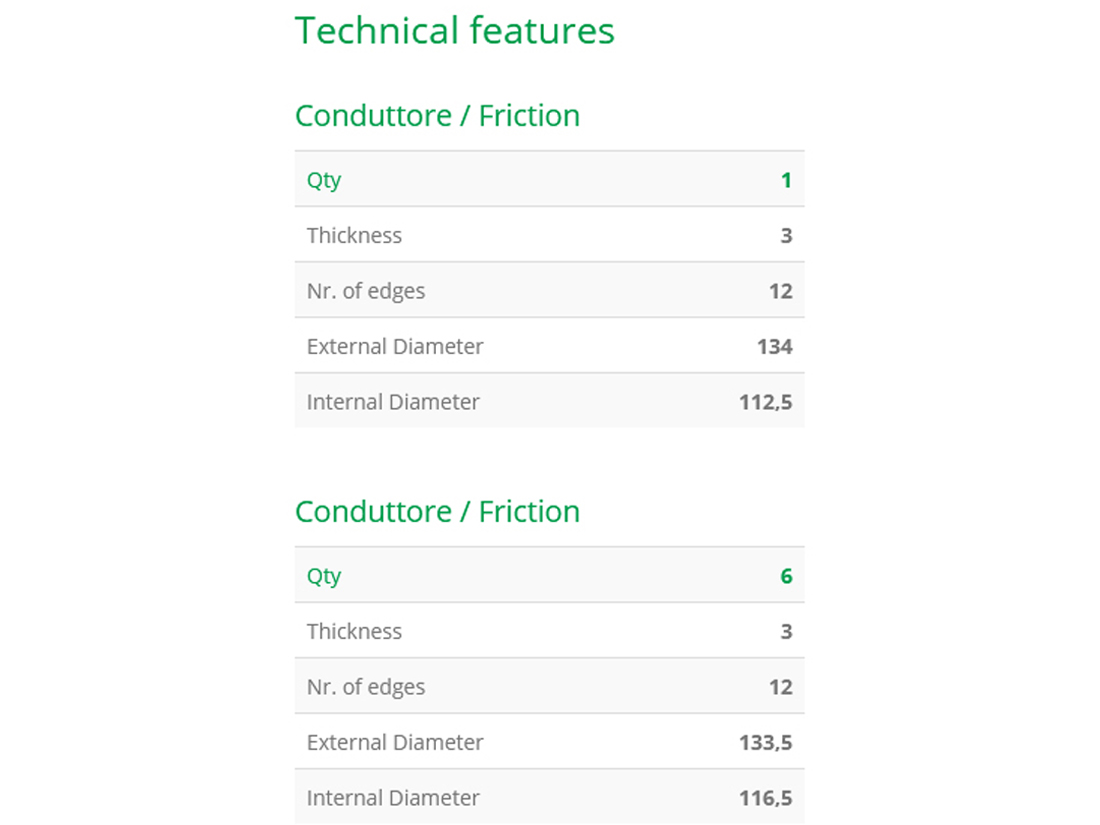Select the External Diameter 134 row

click(549, 346)
